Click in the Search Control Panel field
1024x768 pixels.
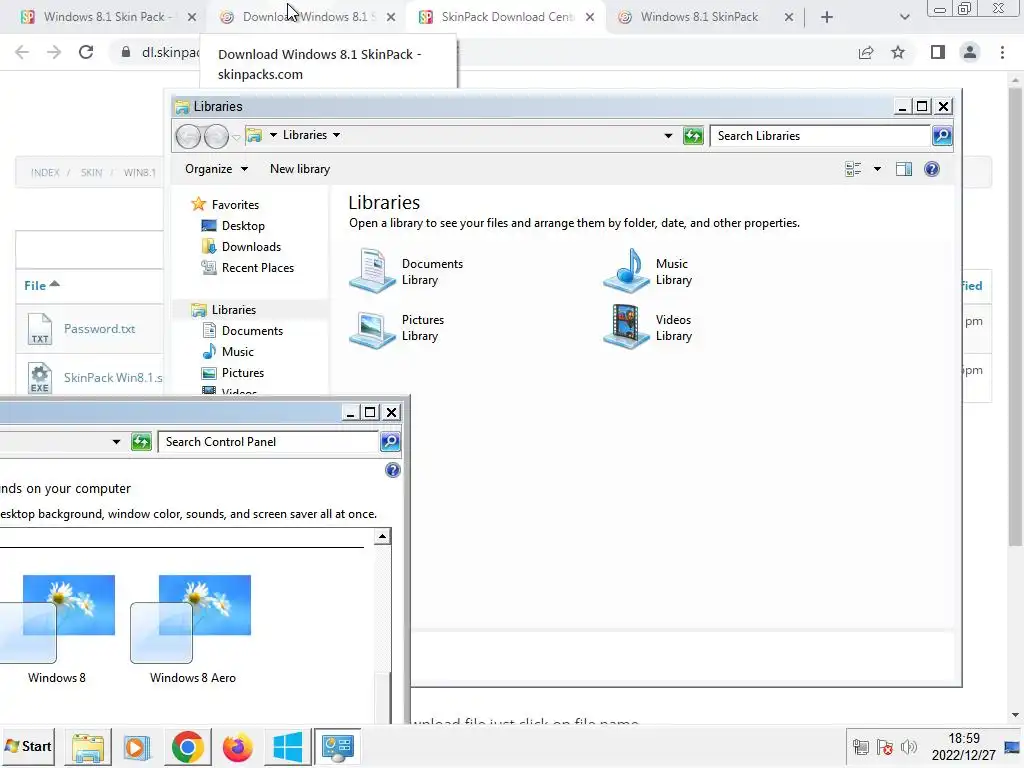(x=268, y=442)
